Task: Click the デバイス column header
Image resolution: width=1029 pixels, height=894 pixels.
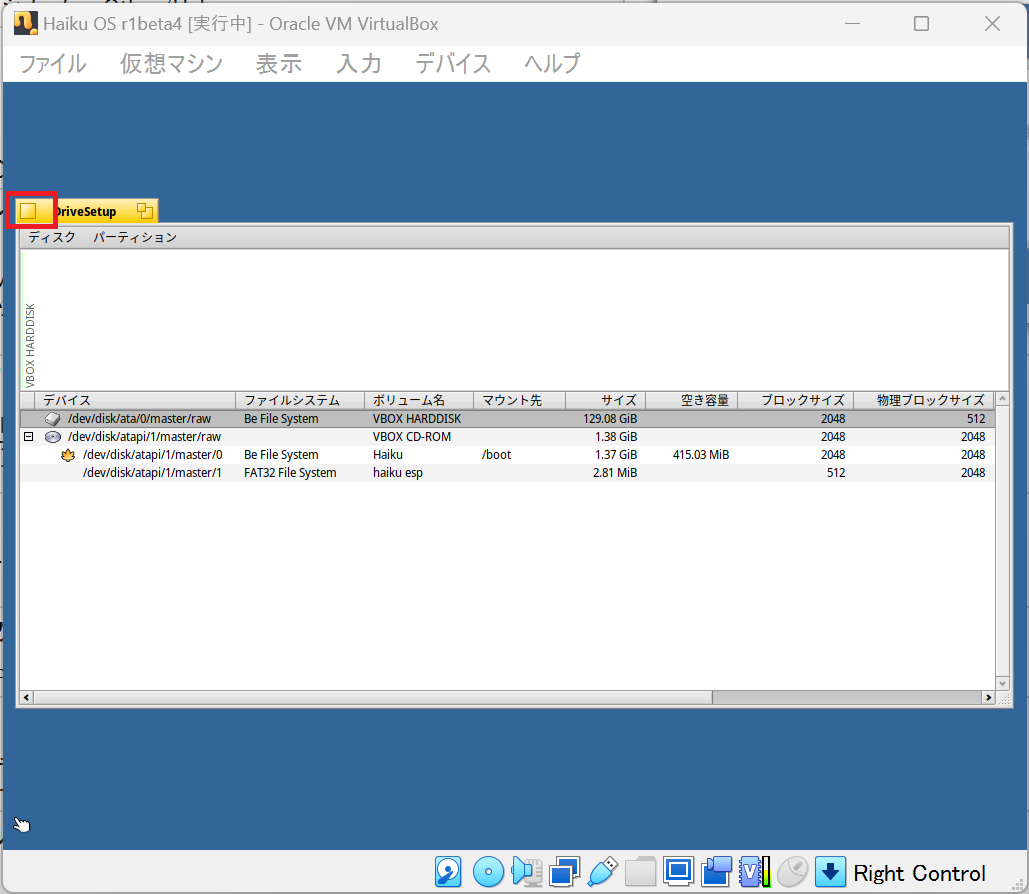Action: click(135, 400)
